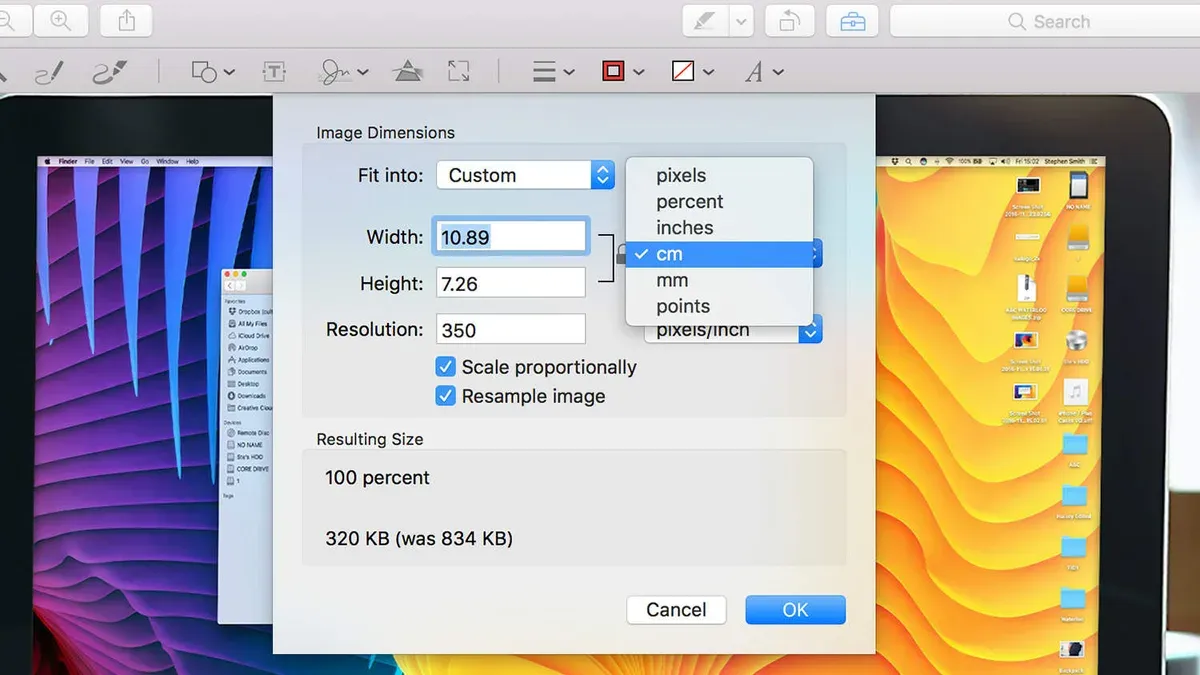Open the Fill Color picker swatch
Screen dimensions: 1200x675
point(692,72)
